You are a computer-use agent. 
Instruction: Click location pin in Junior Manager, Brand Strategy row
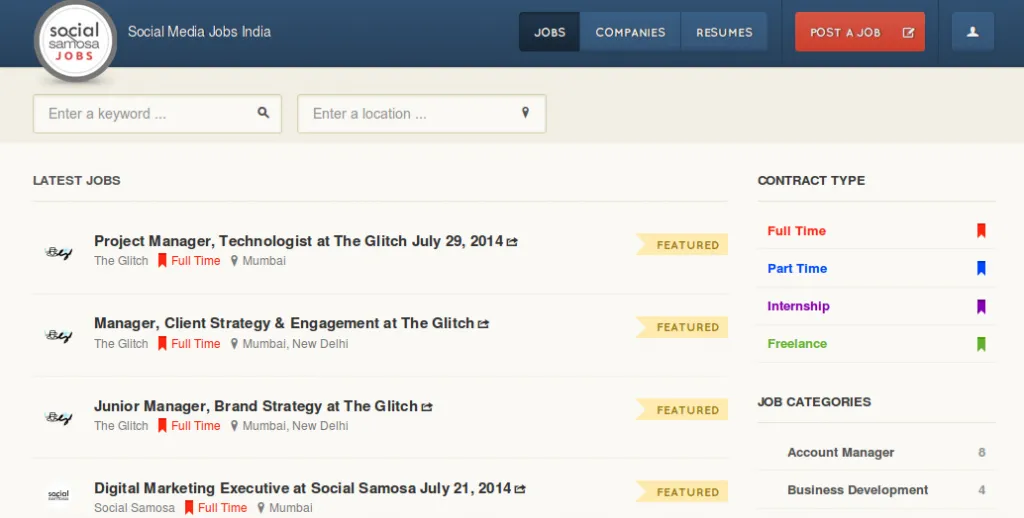(x=234, y=426)
